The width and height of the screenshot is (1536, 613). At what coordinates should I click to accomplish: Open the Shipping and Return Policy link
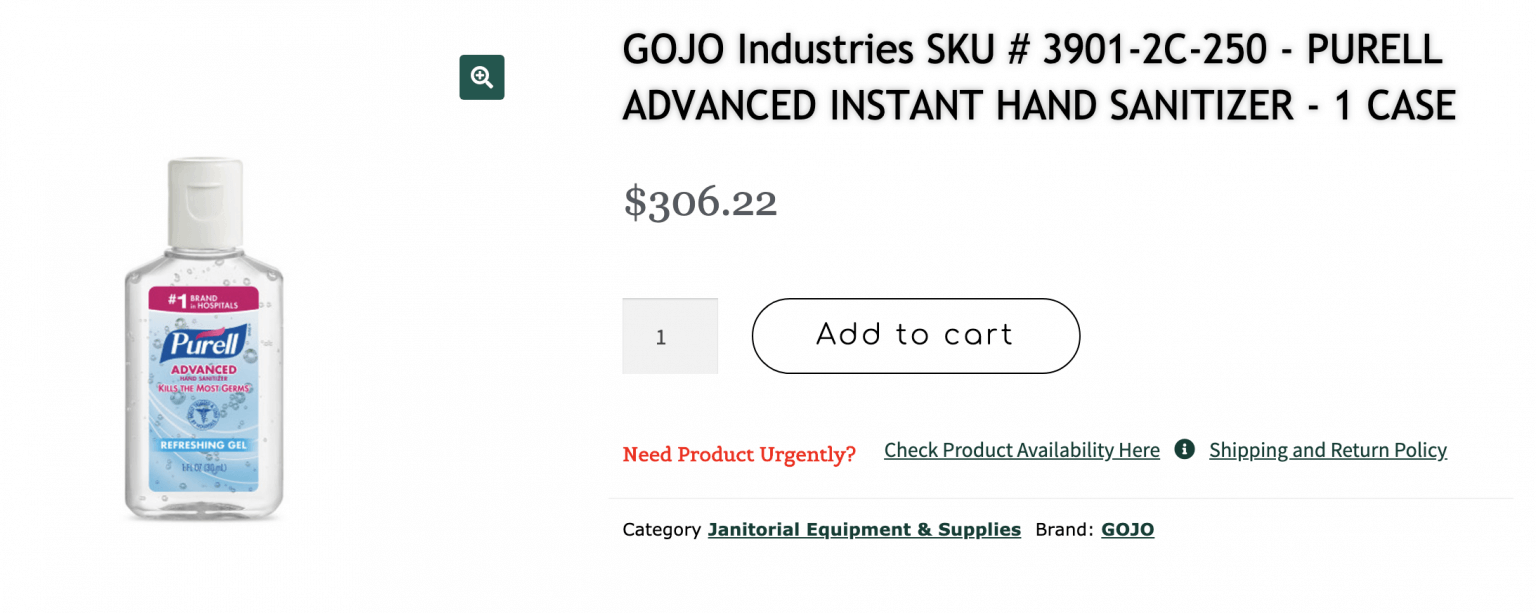(1328, 450)
